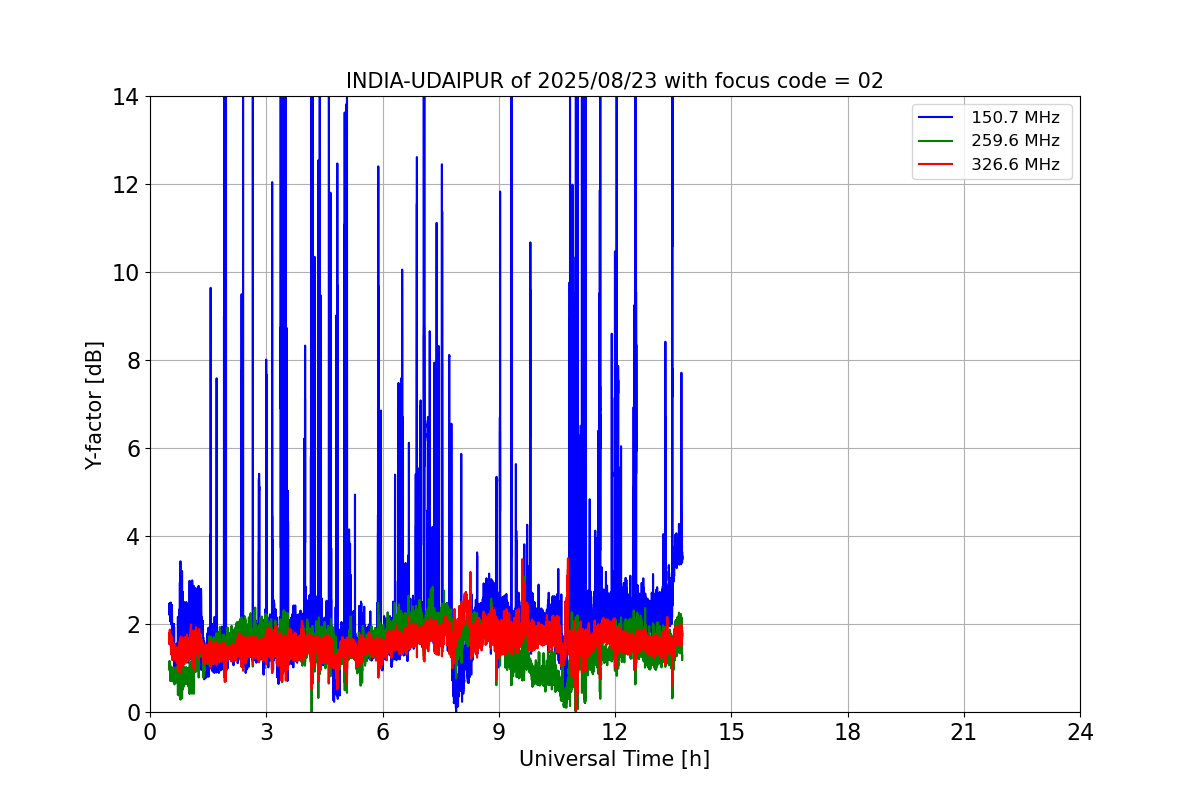
Task: Click the Y-factor [dB] axis label
Action: point(94,405)
